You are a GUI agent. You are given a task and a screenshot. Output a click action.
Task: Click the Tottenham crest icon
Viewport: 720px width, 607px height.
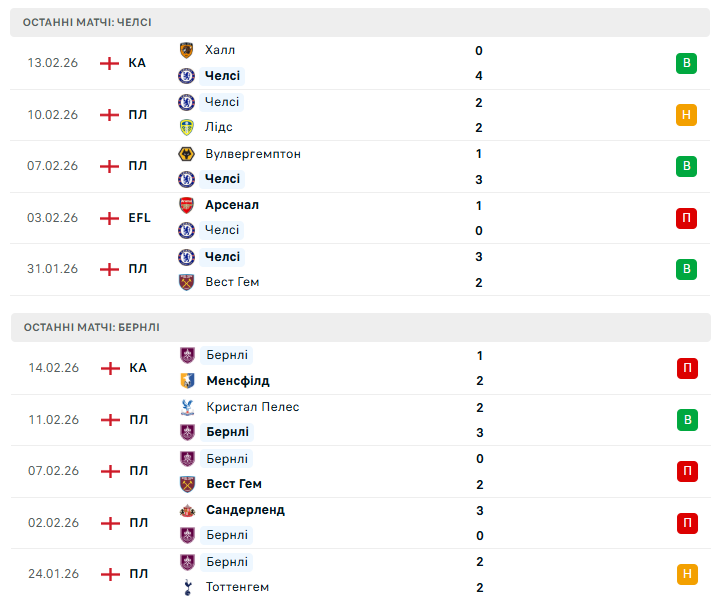coord(186,587)
